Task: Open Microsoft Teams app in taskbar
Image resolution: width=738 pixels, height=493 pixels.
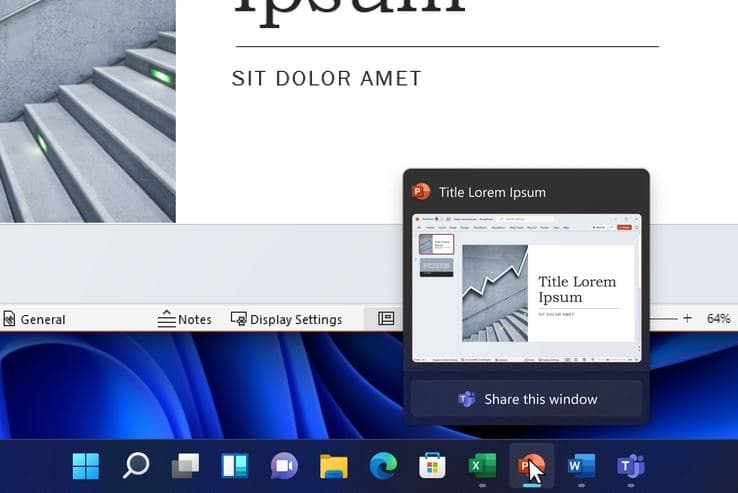Action: [630, 466]
